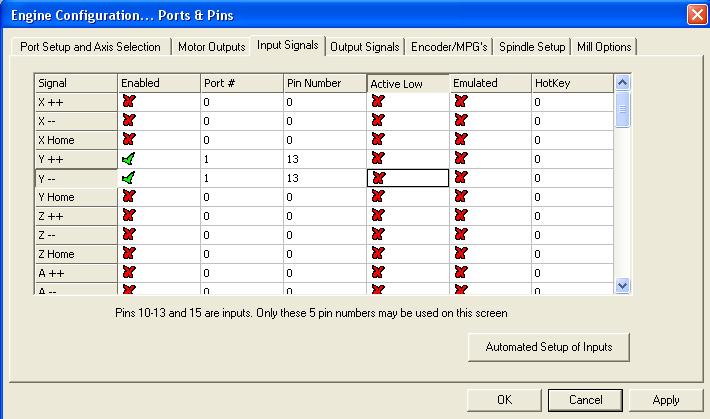Toggle Active Low for Y -- row
The image size is (710, 419).
pos(377,177)
